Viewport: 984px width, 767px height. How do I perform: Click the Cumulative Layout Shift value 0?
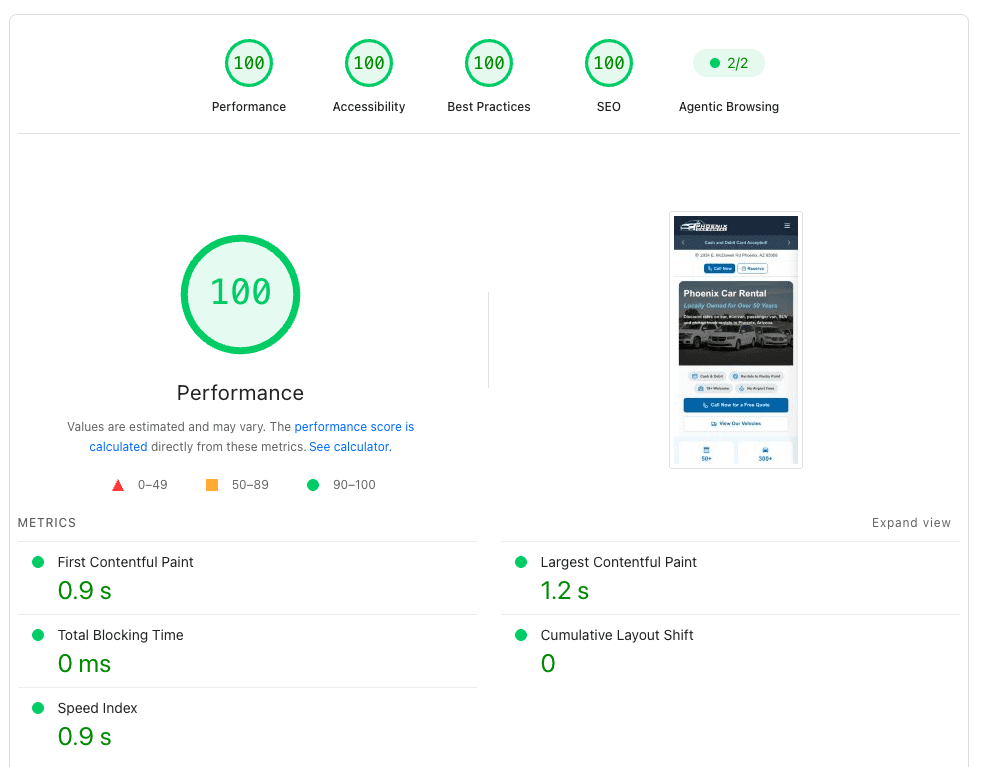click(548, 663)
